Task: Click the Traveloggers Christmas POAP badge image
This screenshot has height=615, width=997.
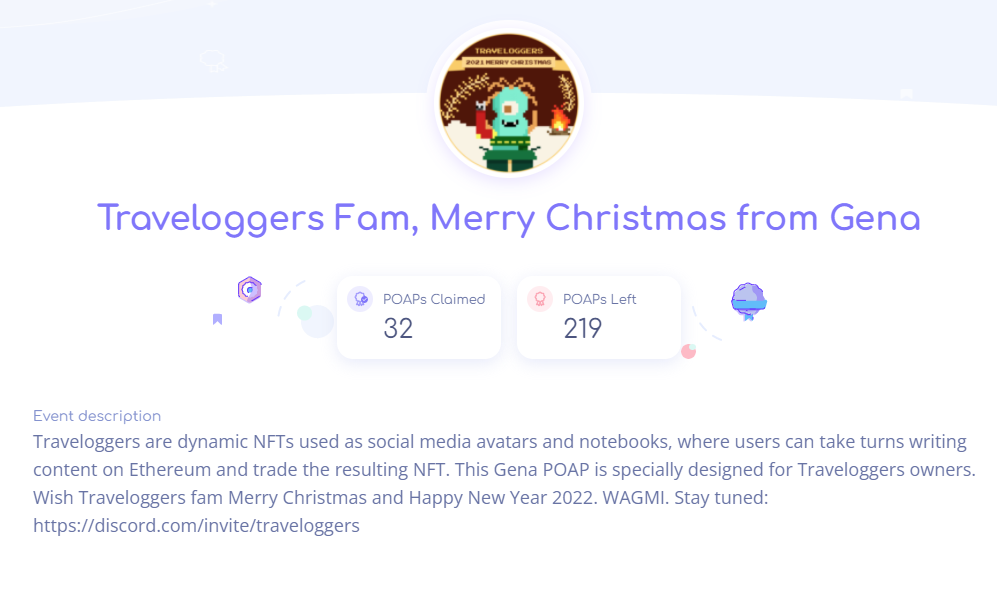Action: point(509,103)
